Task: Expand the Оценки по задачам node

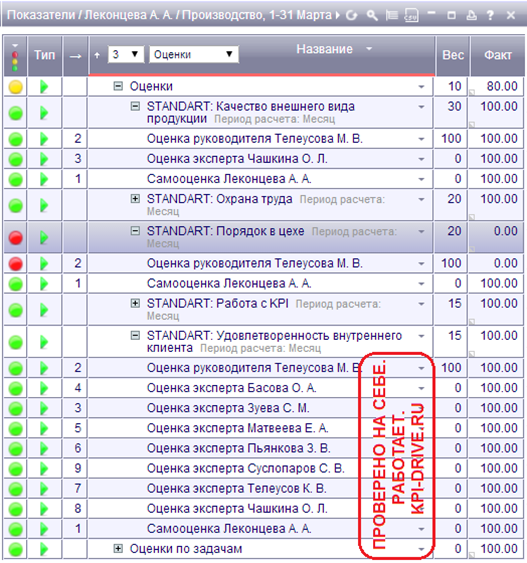Action: pyautogui.click(x=118, y=548)
